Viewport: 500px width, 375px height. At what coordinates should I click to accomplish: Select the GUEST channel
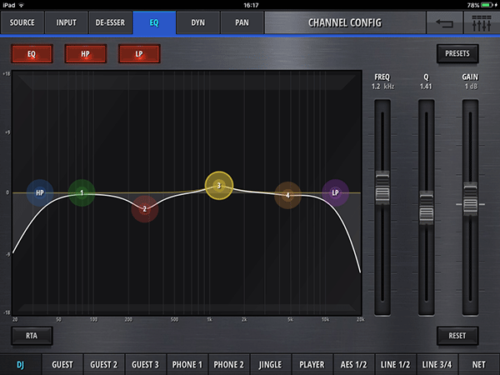tap(62, 365)
